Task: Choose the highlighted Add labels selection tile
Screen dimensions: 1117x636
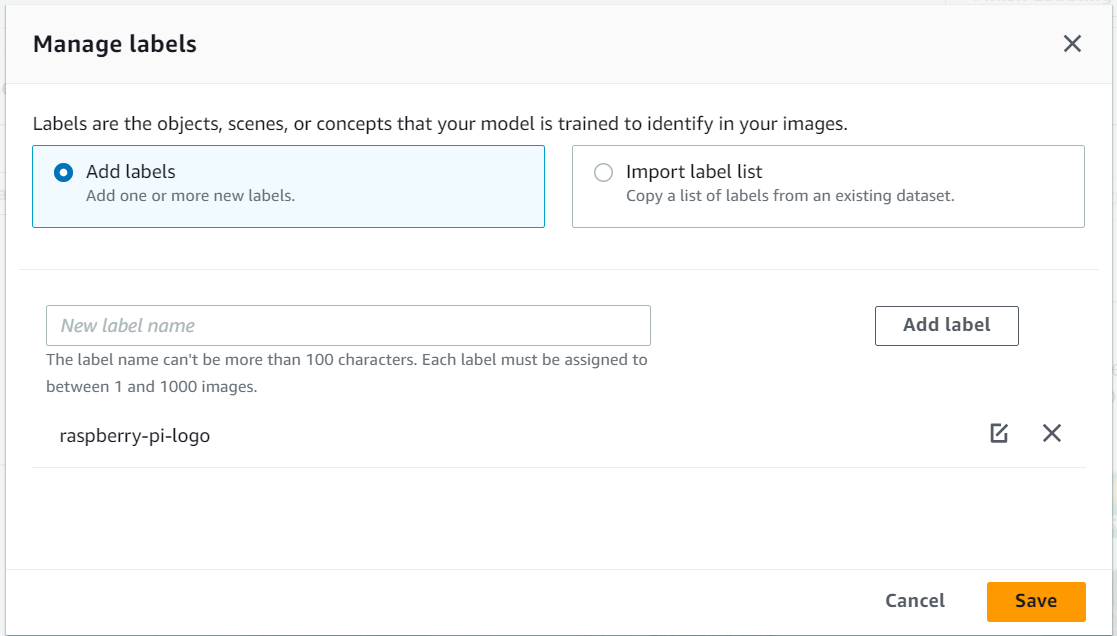Action: (x=289, y=187)
